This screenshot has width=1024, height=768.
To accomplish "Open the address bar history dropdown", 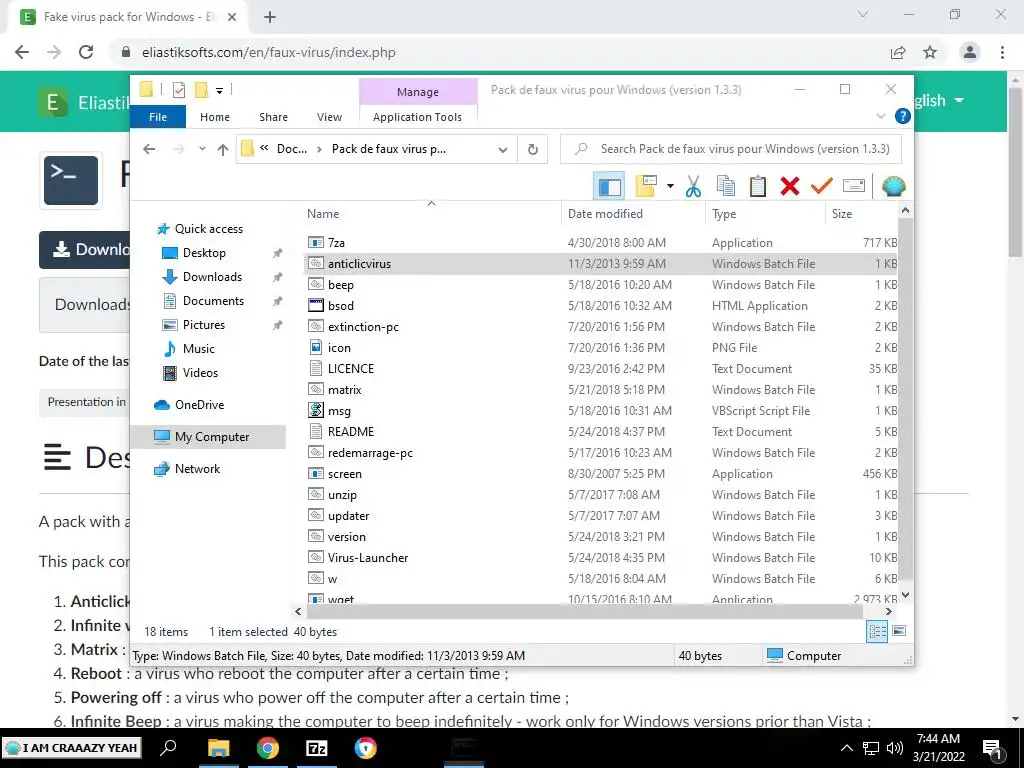I will tap(503, 150).
